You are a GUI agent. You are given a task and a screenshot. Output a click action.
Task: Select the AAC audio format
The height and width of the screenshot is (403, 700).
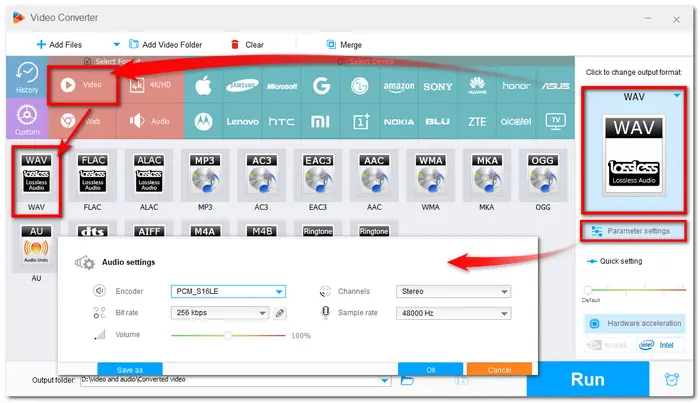pos(374,181)
